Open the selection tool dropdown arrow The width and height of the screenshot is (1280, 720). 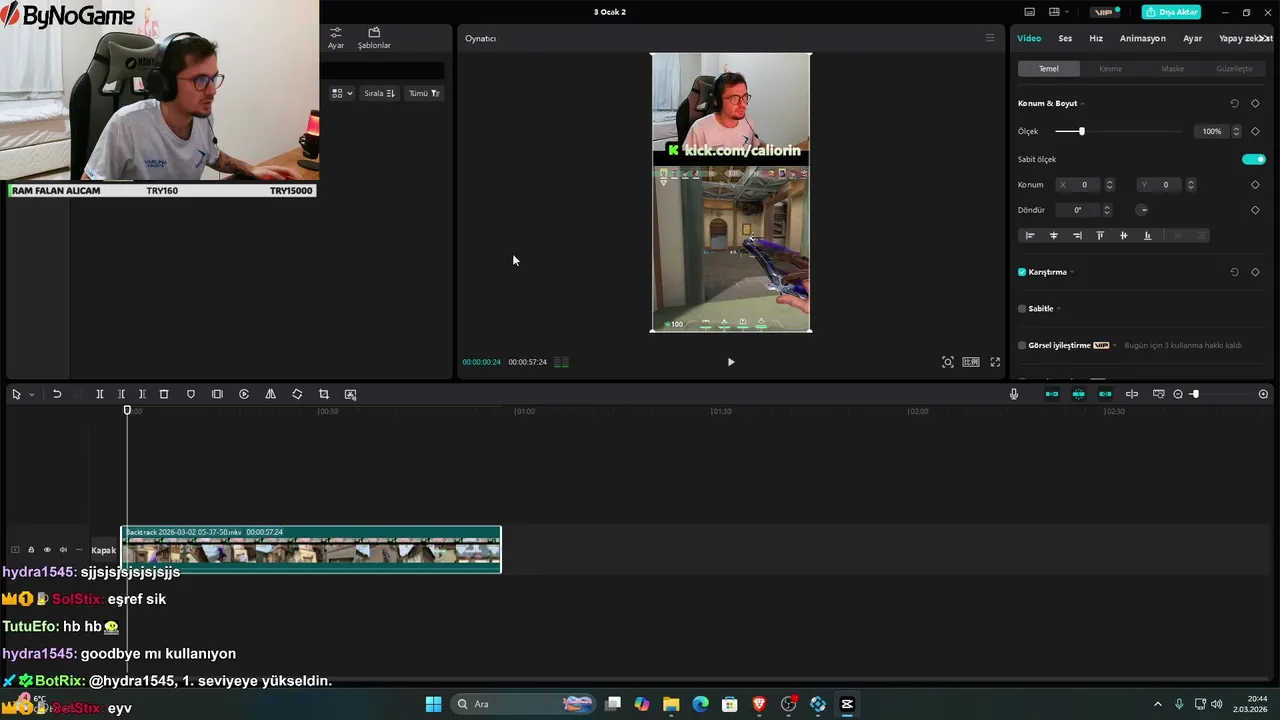tap(31, 394)
